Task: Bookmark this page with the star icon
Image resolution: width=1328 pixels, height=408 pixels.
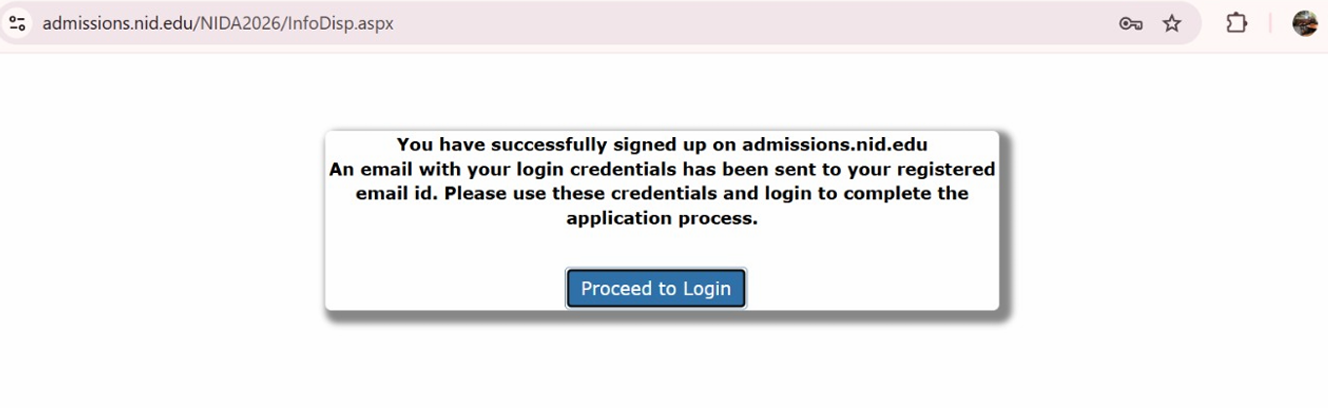Action: click(1172, 23)
